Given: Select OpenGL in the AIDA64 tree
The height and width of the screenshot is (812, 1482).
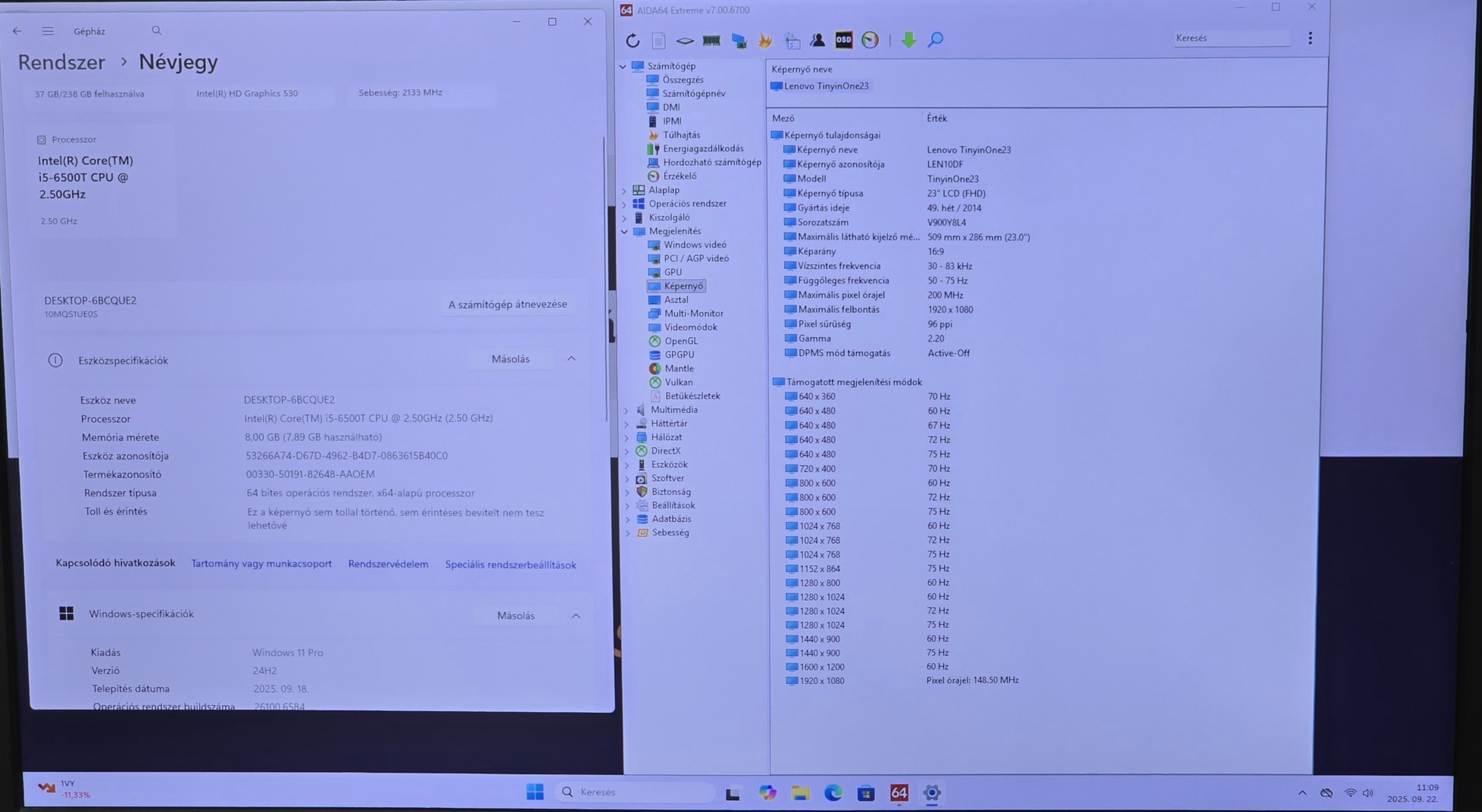Looking at the screenshot, I should click(681, 341).
